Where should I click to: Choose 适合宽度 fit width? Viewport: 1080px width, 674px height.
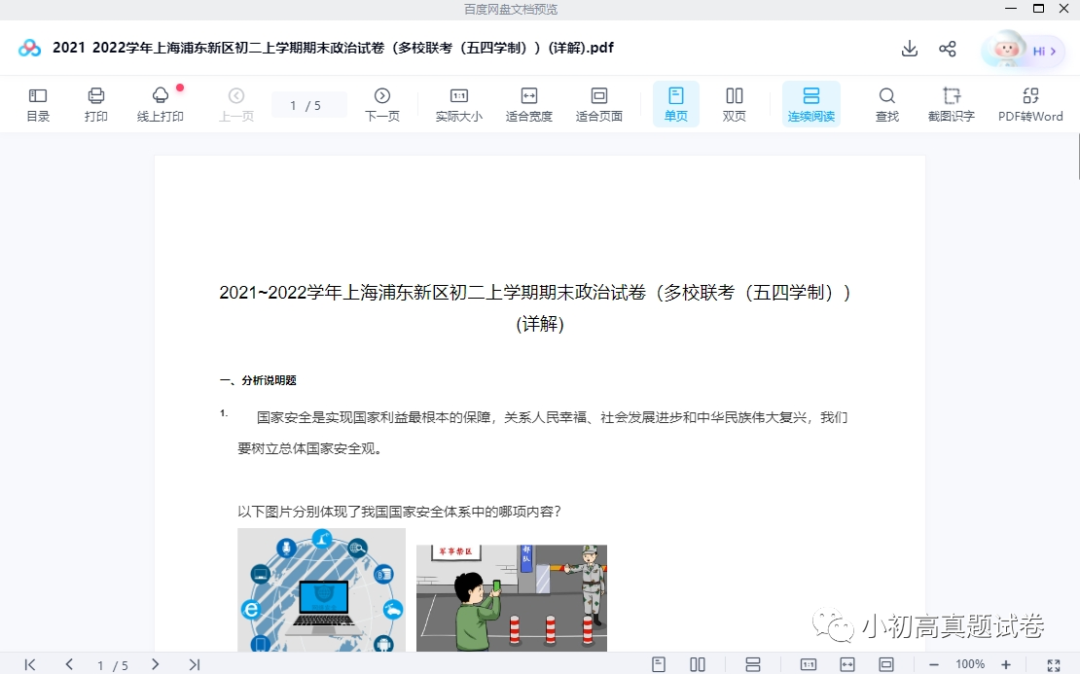coord(529,104)
